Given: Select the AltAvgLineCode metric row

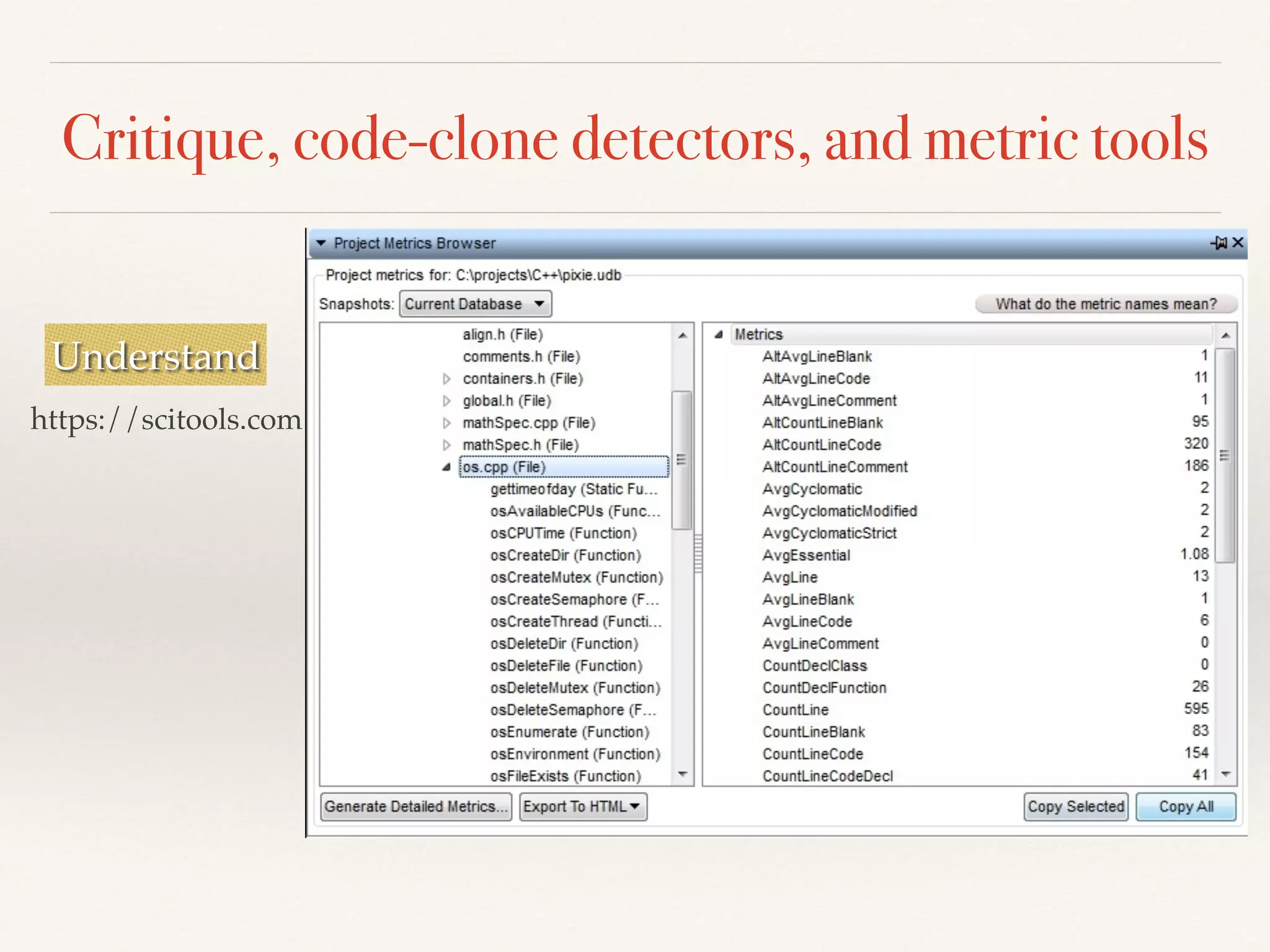Looking at the screenshot, I should pos(985,379).
